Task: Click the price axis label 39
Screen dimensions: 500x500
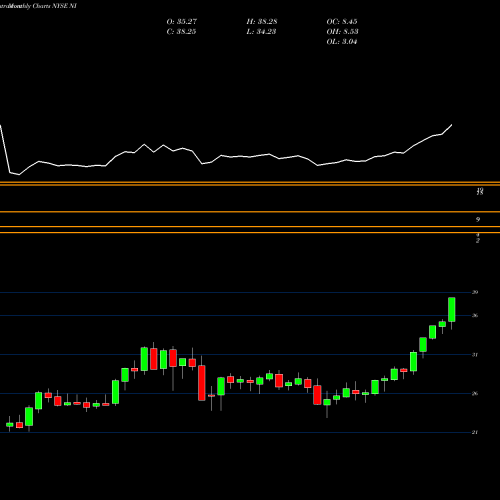Action: (475, 292)
